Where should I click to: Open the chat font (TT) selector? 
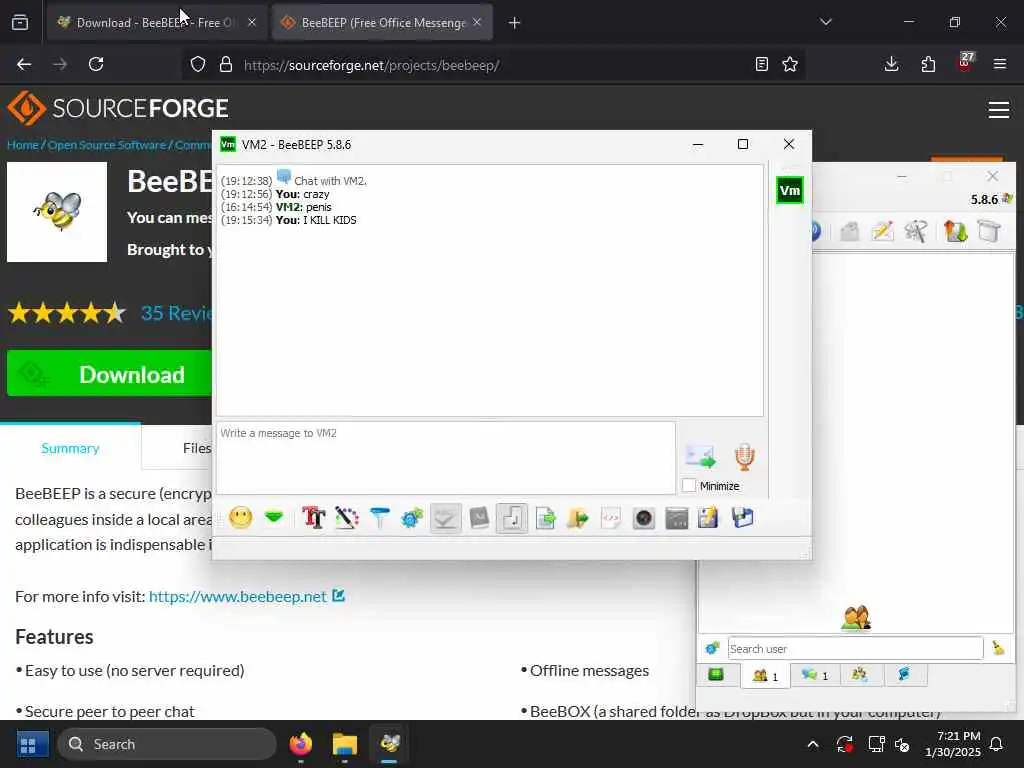click(313, 519)
